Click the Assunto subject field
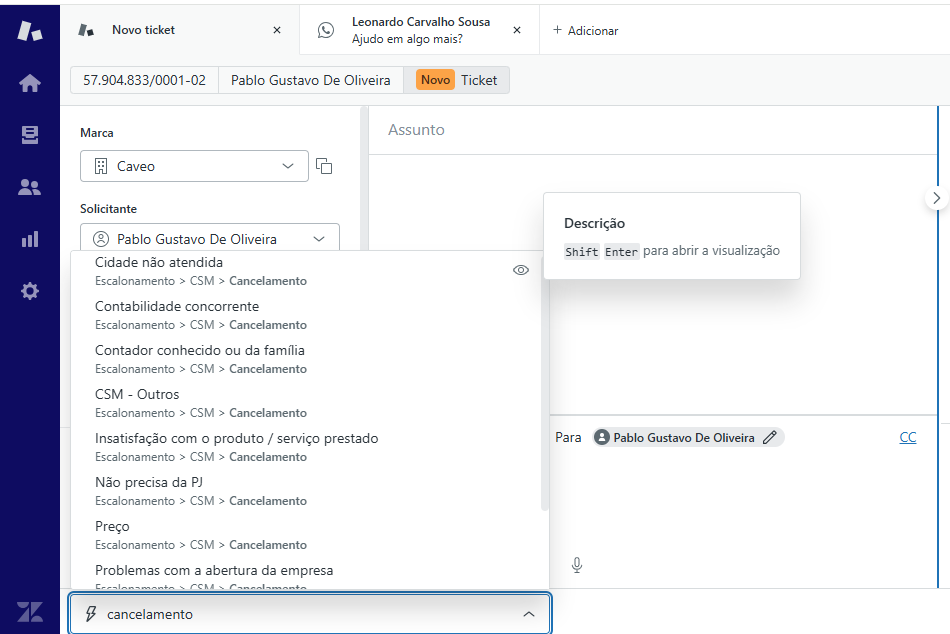Image resolution: width=950 pixels, height=634 pixels. (650, 130)
